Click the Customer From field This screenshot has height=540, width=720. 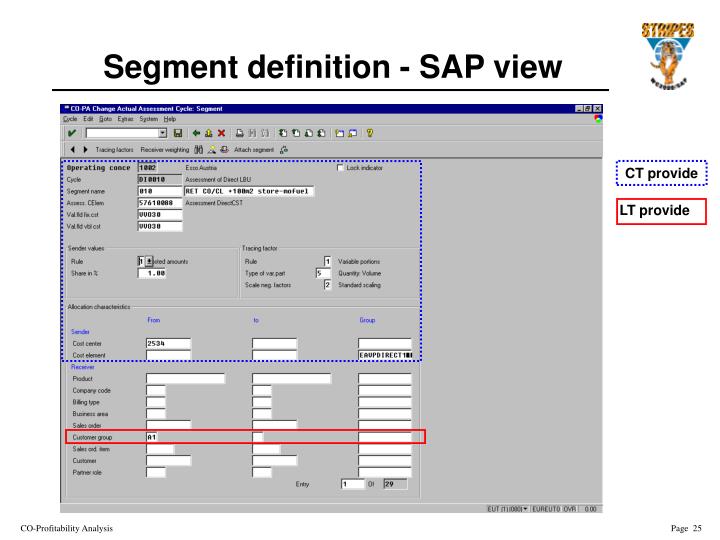coord(168,461)
